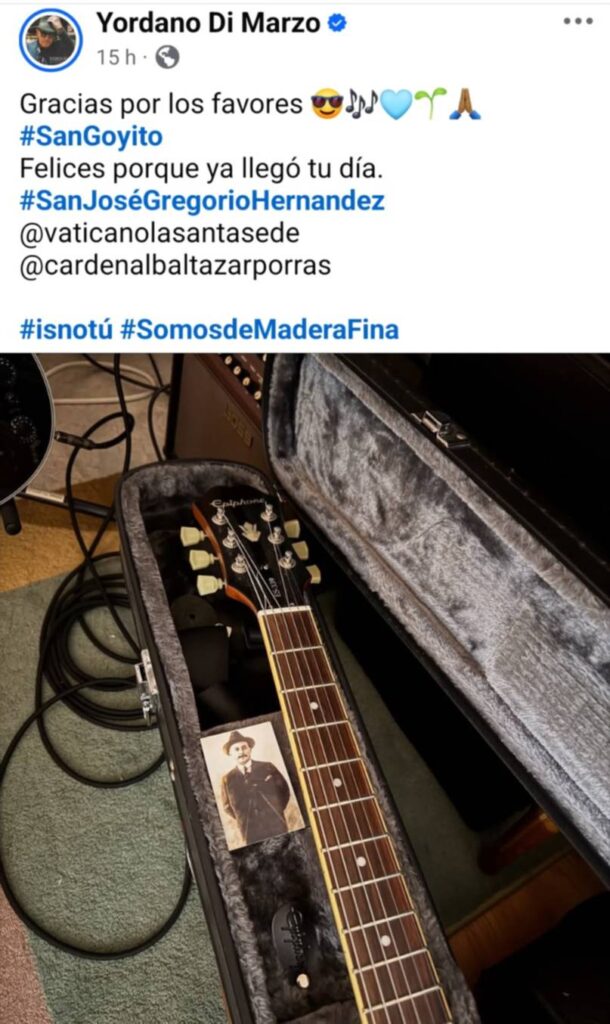Click the Epiphone guitar headstock in the photo
The width and height of the screenshot is (610, 1024).
point(251,549)
